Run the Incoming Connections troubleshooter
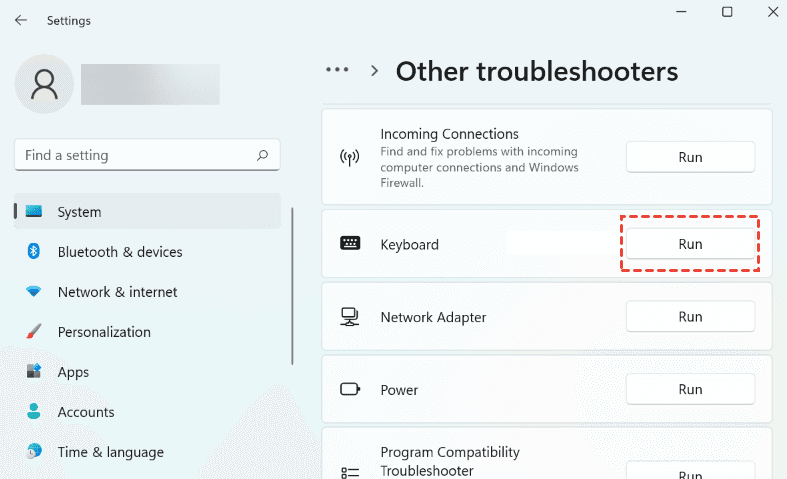Viewport: 787px width, 479px height. pos(690,157)
